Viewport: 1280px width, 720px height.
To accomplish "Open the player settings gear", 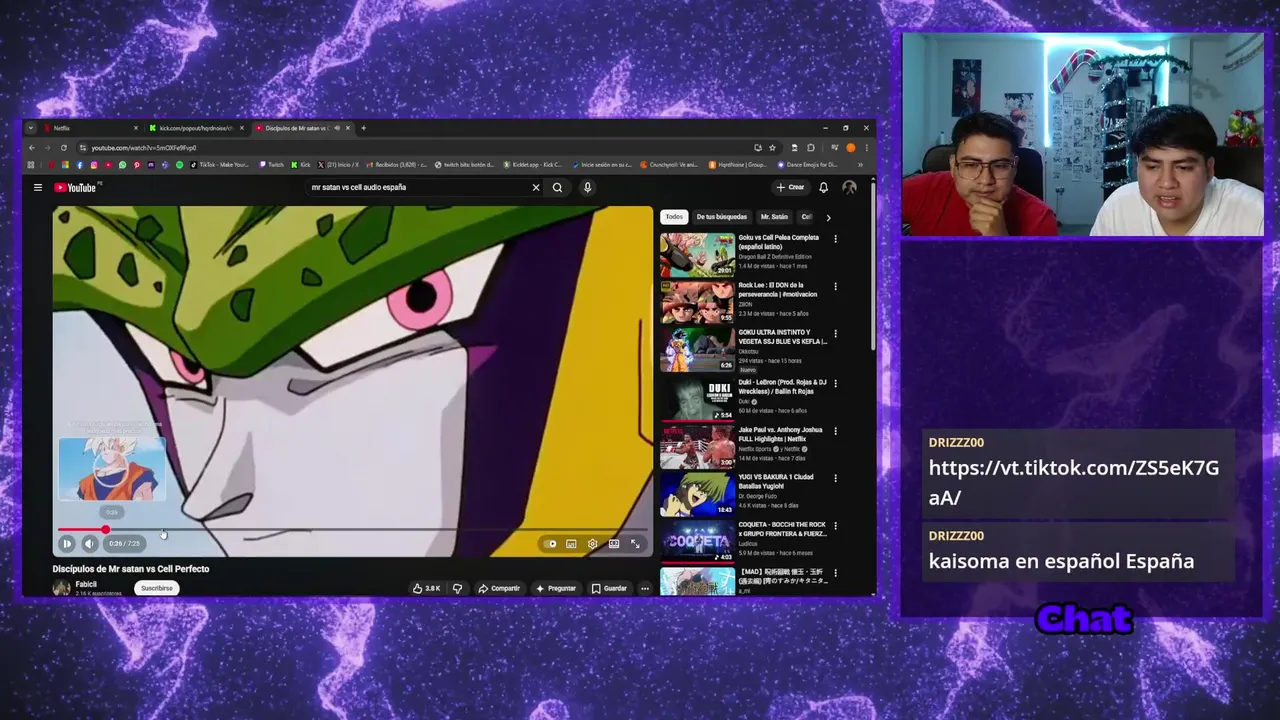I will 592,544.
